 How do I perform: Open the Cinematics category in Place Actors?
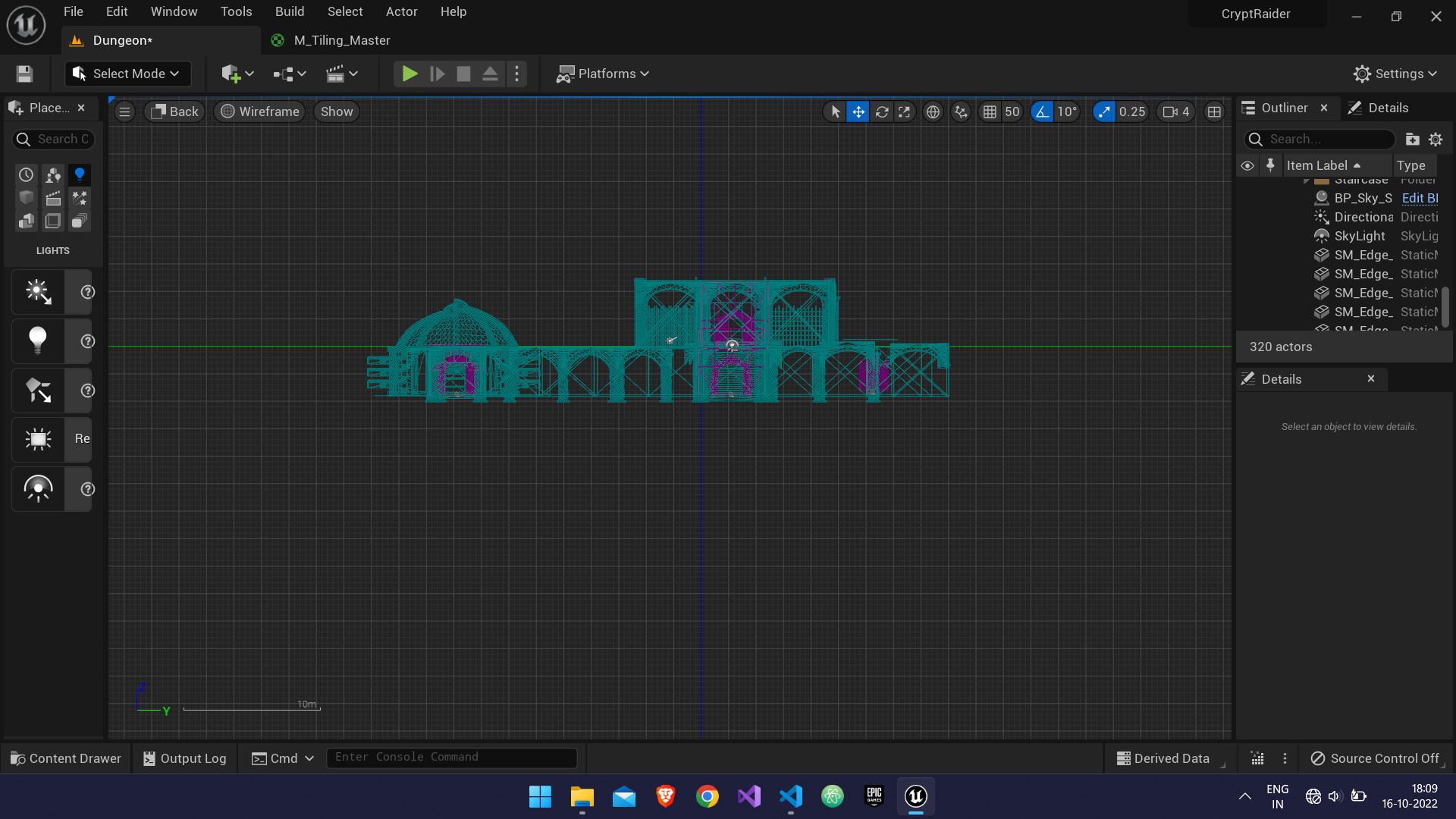(52, 198)
